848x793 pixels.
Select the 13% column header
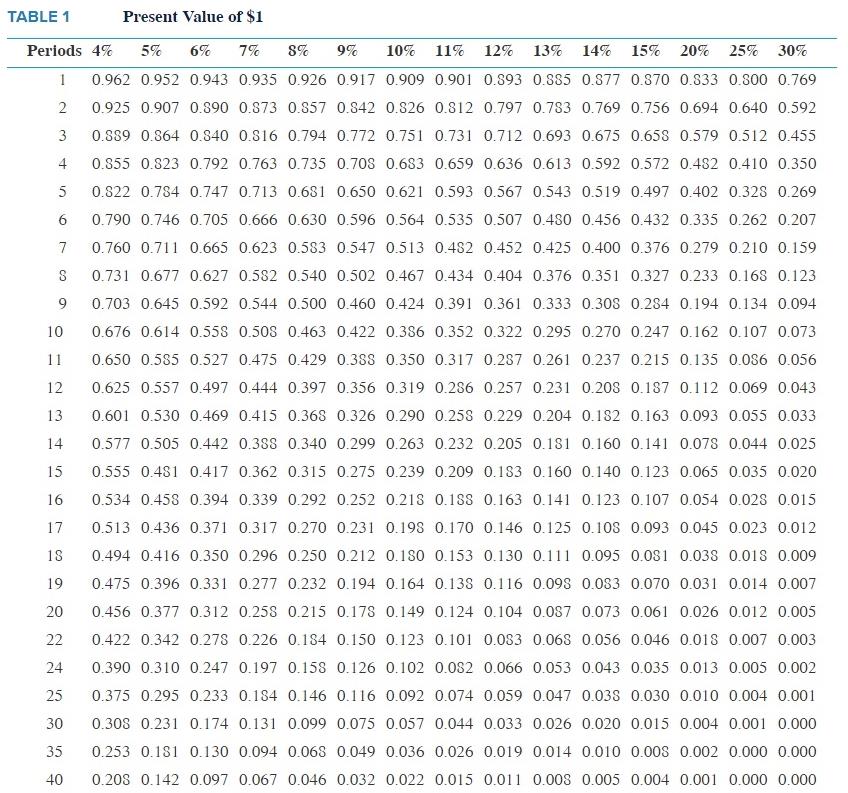(x=547, y=51)
